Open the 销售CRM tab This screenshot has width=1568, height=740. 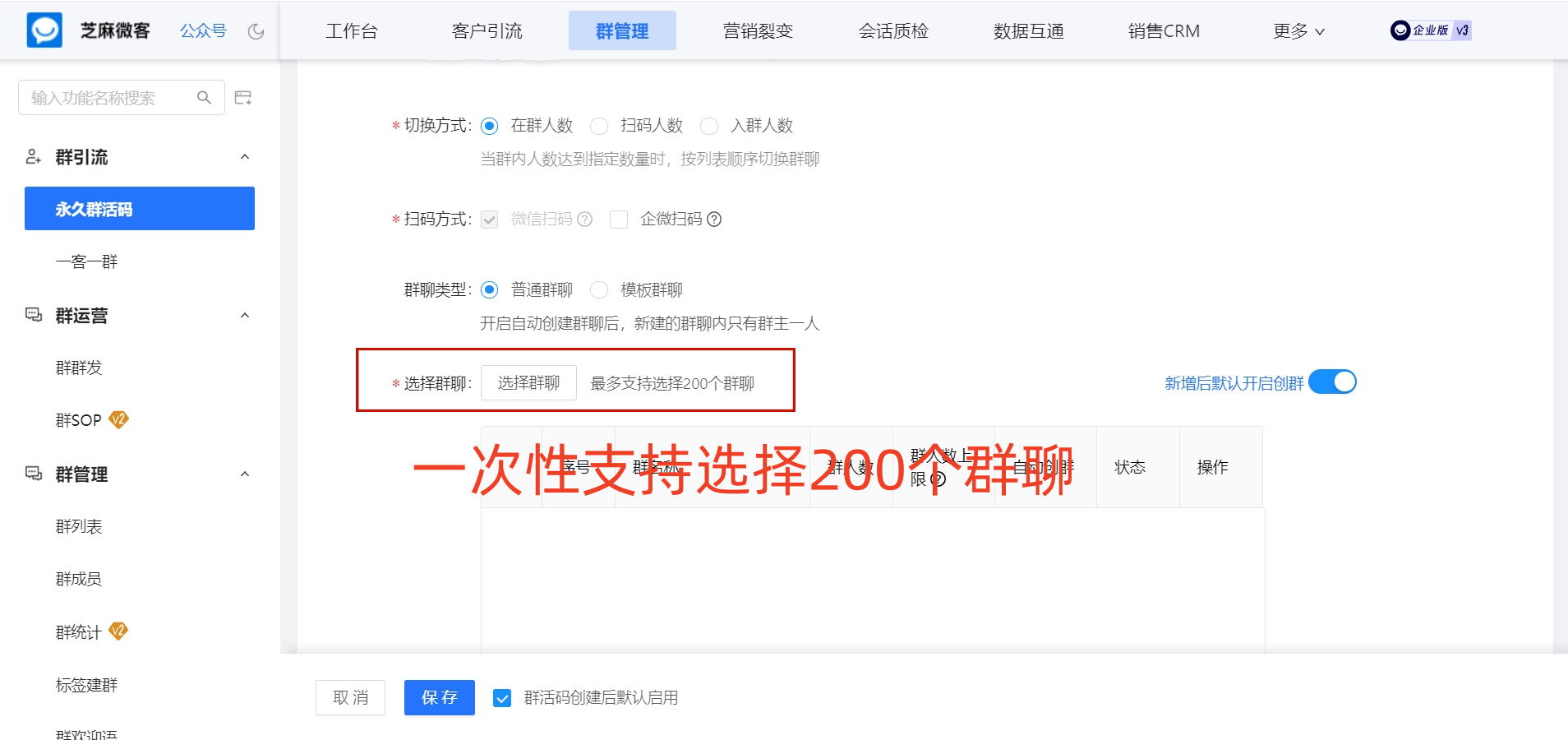[x=1164, y=31]
